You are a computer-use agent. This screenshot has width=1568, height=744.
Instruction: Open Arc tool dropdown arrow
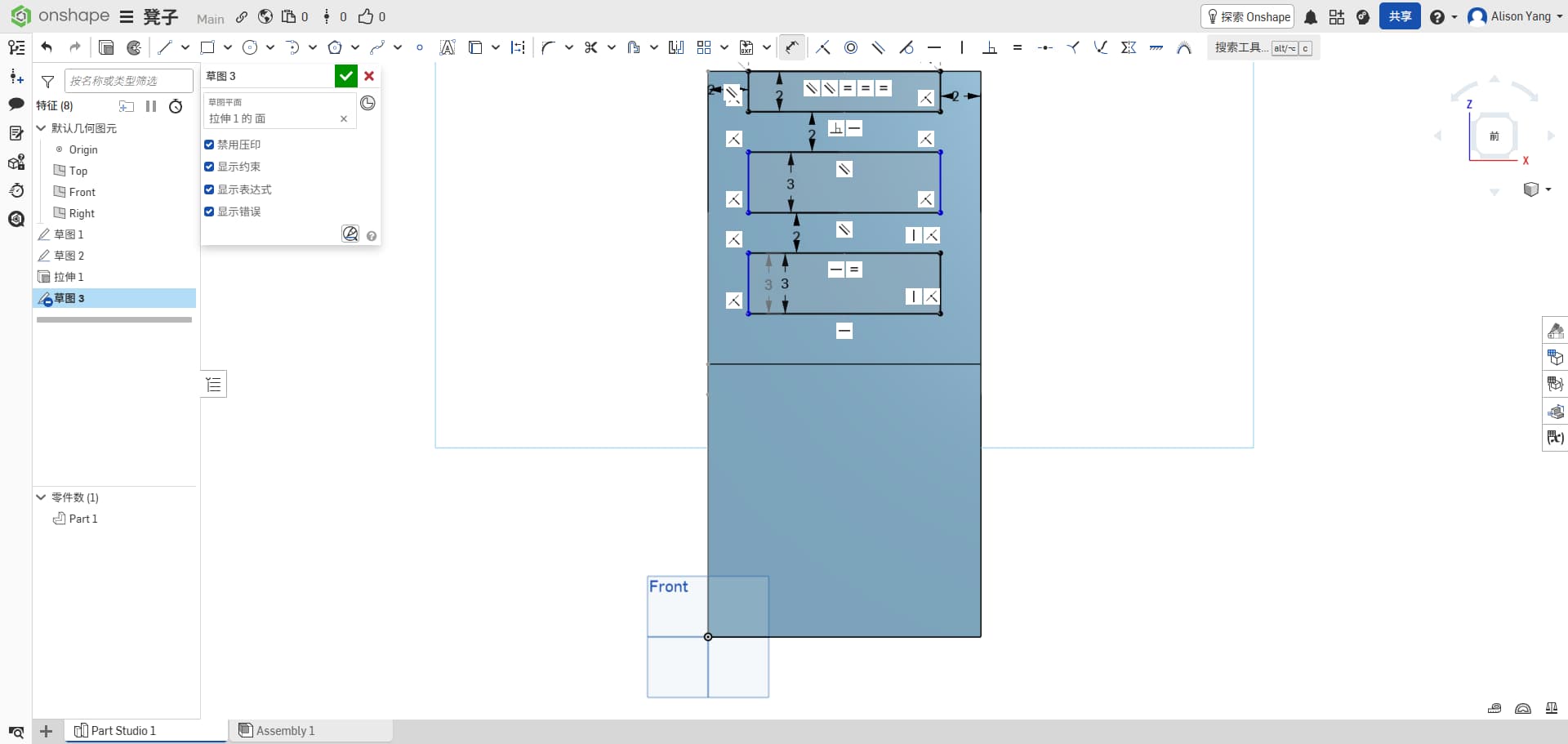point(313,47)
